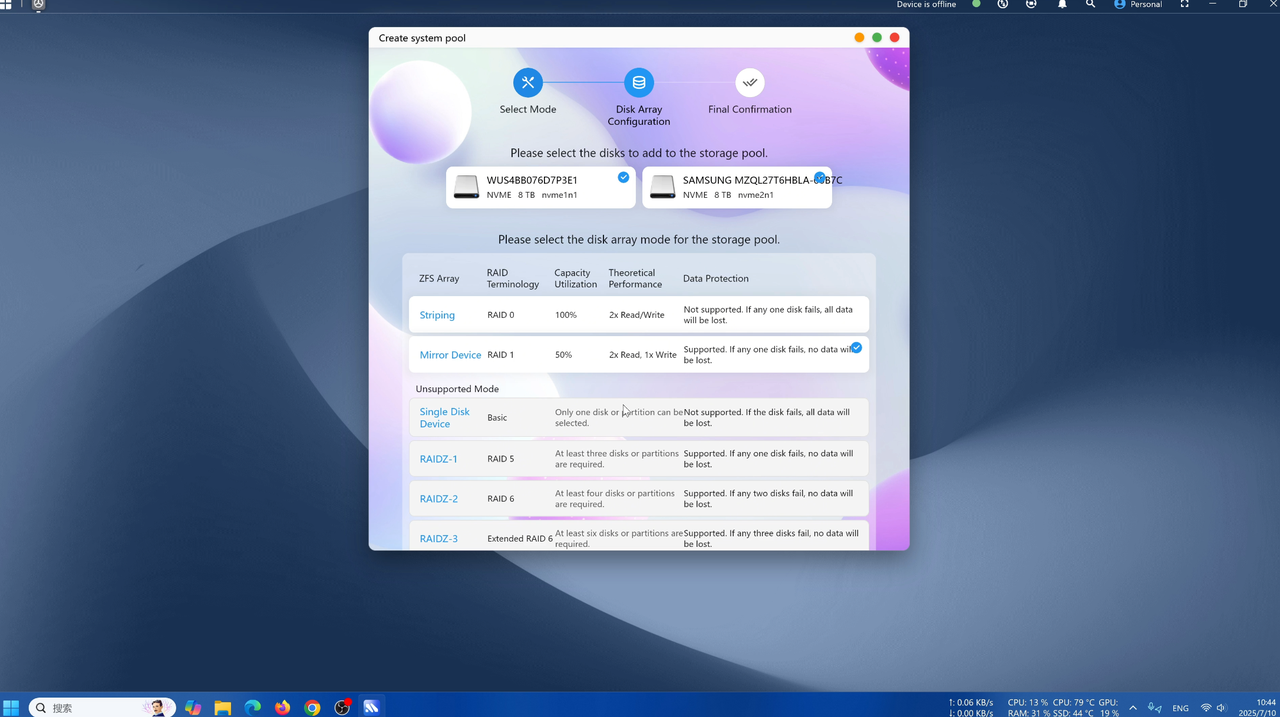Click the search magnifier in top bar
Image resolution: width=1280 pixels, height=717 pixels.
coord(1091,5)
